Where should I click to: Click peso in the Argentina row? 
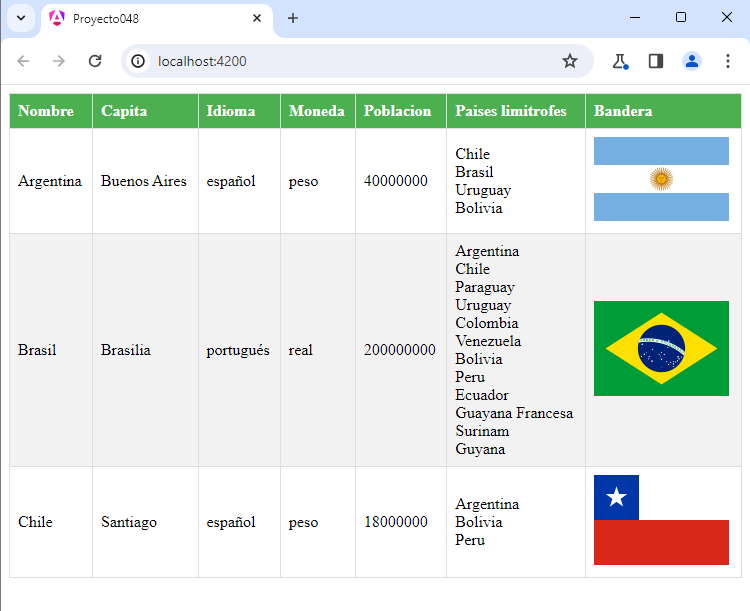[303, 182]
